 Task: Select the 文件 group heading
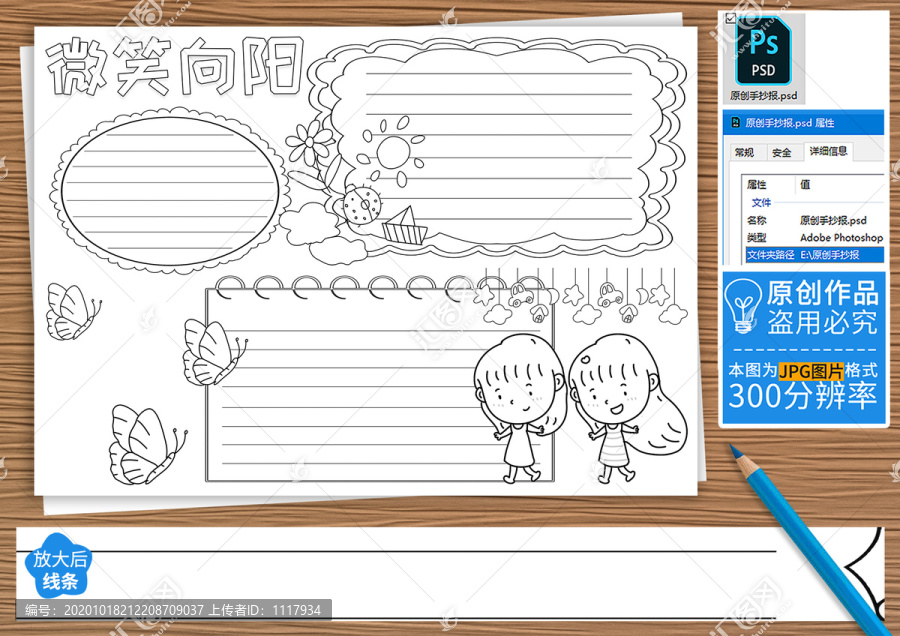pyautogui.click(x=761, y=202)
